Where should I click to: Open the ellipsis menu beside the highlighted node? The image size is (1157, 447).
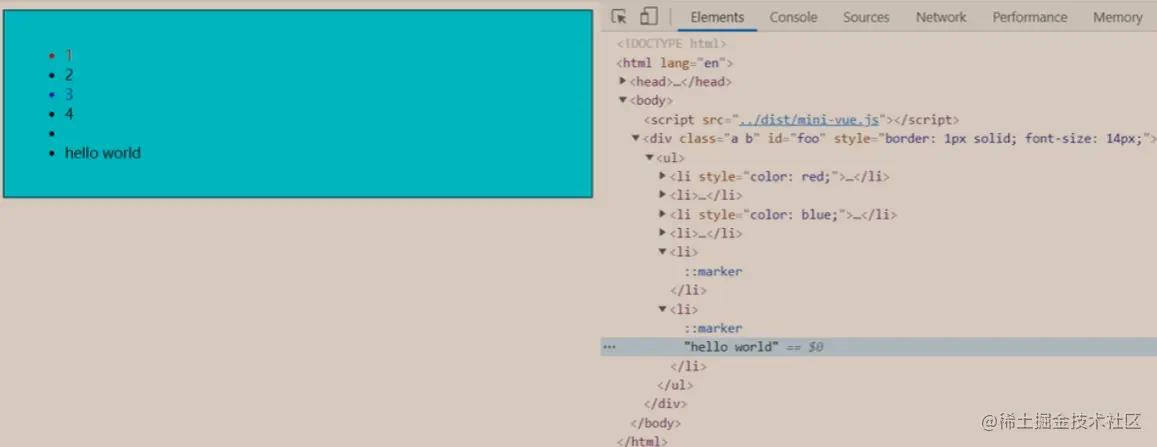pos(609,347)
